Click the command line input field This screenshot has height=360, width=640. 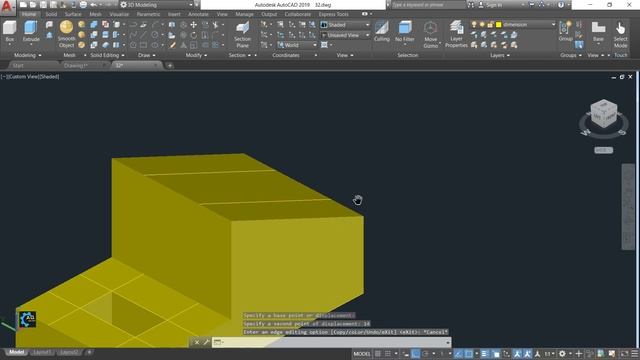pos(331,342)
